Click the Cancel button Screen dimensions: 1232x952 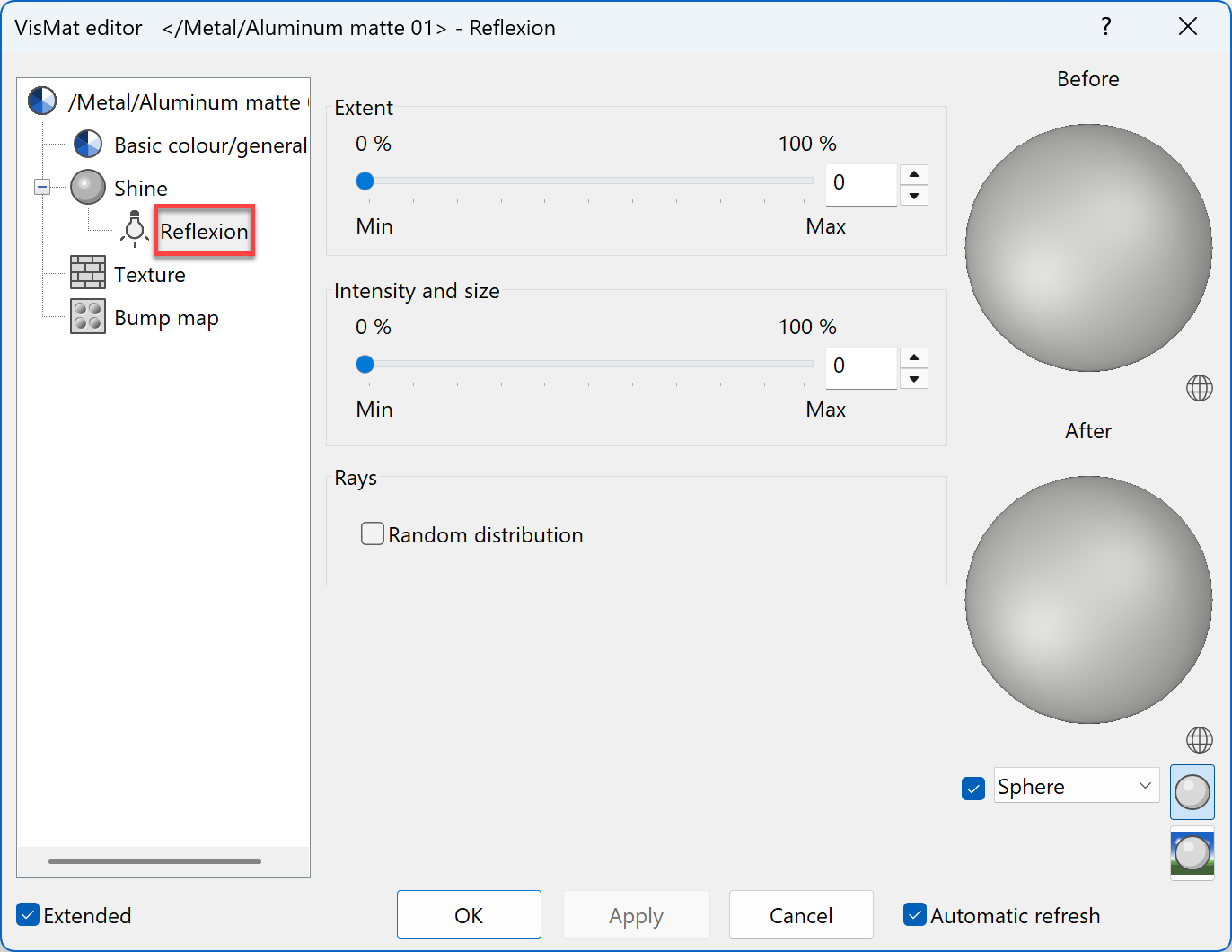(x=800, y=914)
